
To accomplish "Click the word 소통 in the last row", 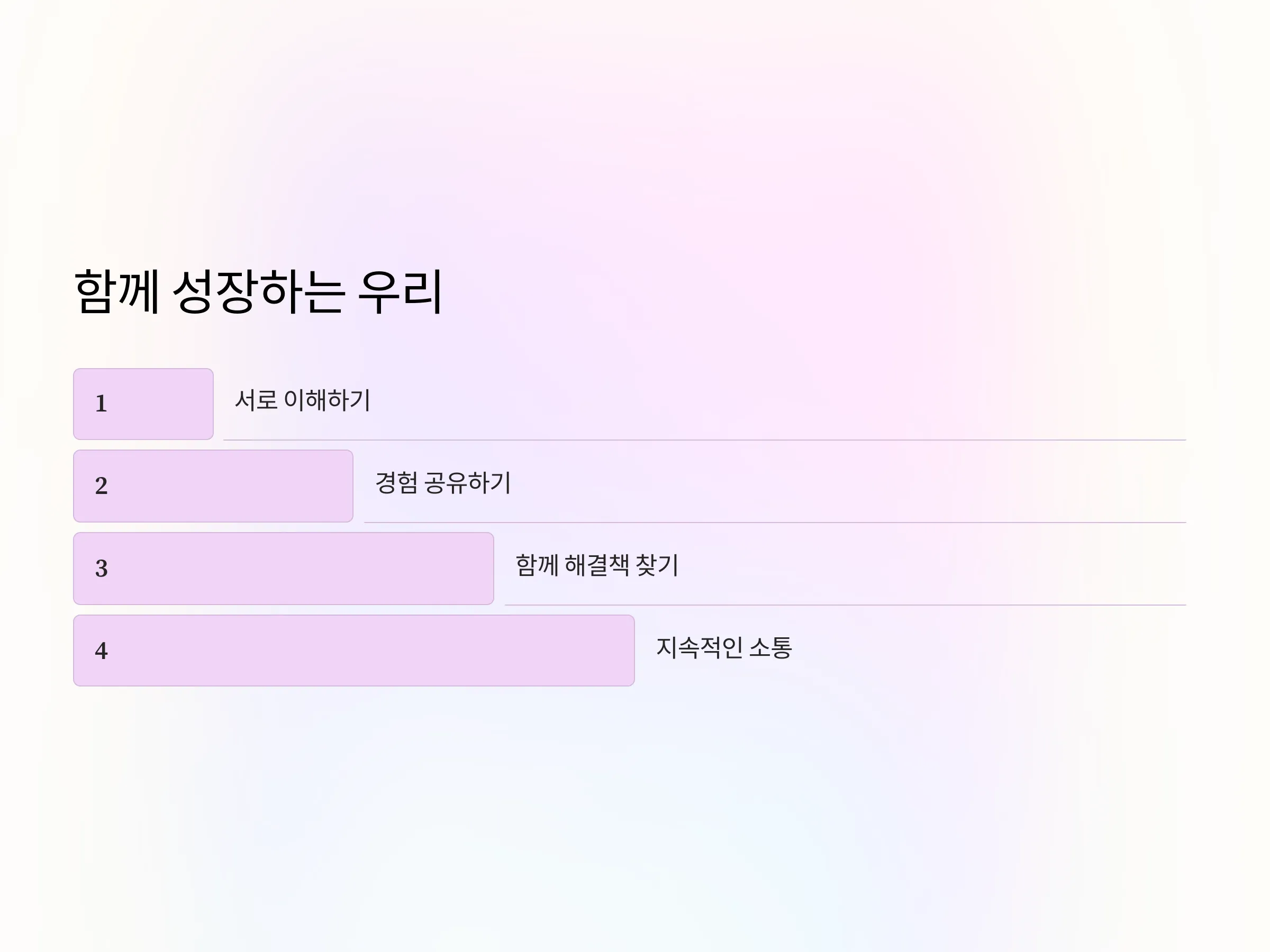I will coord(770,647).
